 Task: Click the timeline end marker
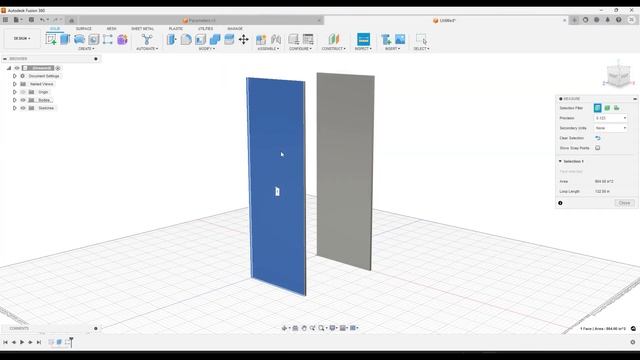(71, 342)
